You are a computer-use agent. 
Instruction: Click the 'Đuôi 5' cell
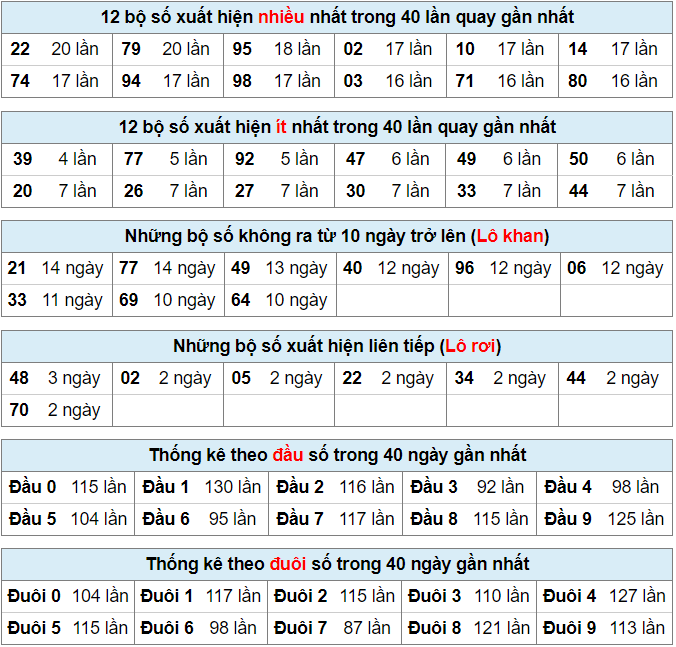click(68, 628)
